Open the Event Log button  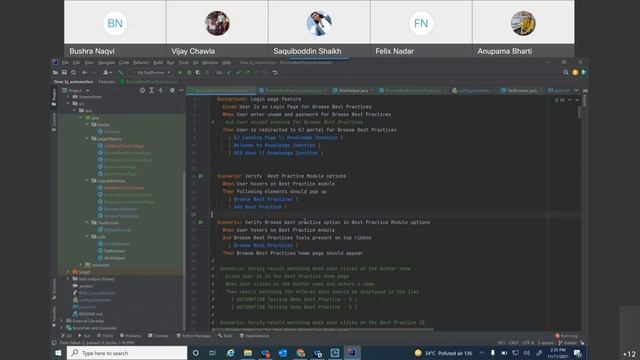tap(567, 336)
